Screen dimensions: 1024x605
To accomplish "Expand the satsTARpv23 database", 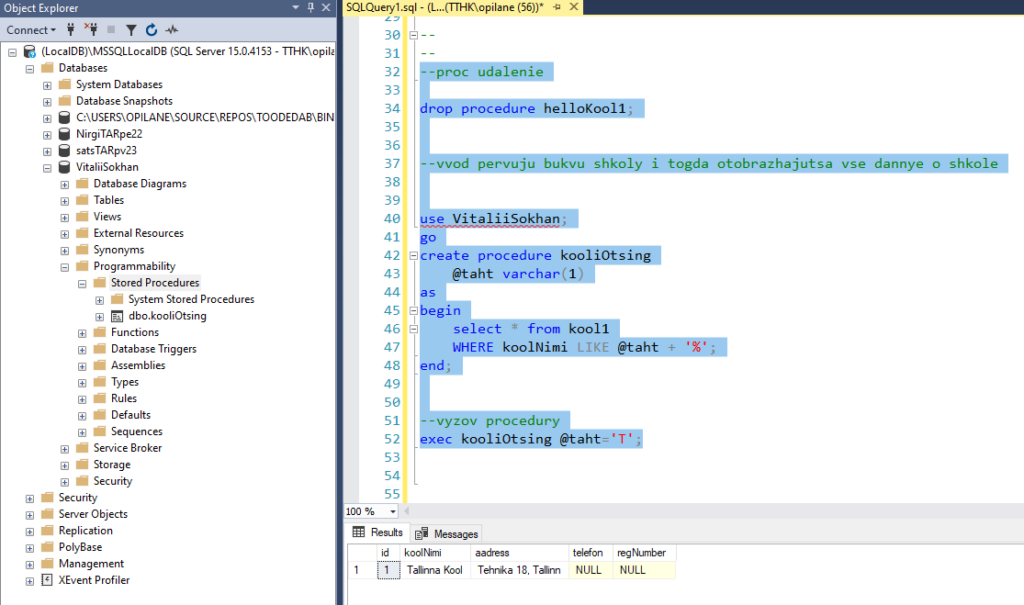I will click(47, 151).
